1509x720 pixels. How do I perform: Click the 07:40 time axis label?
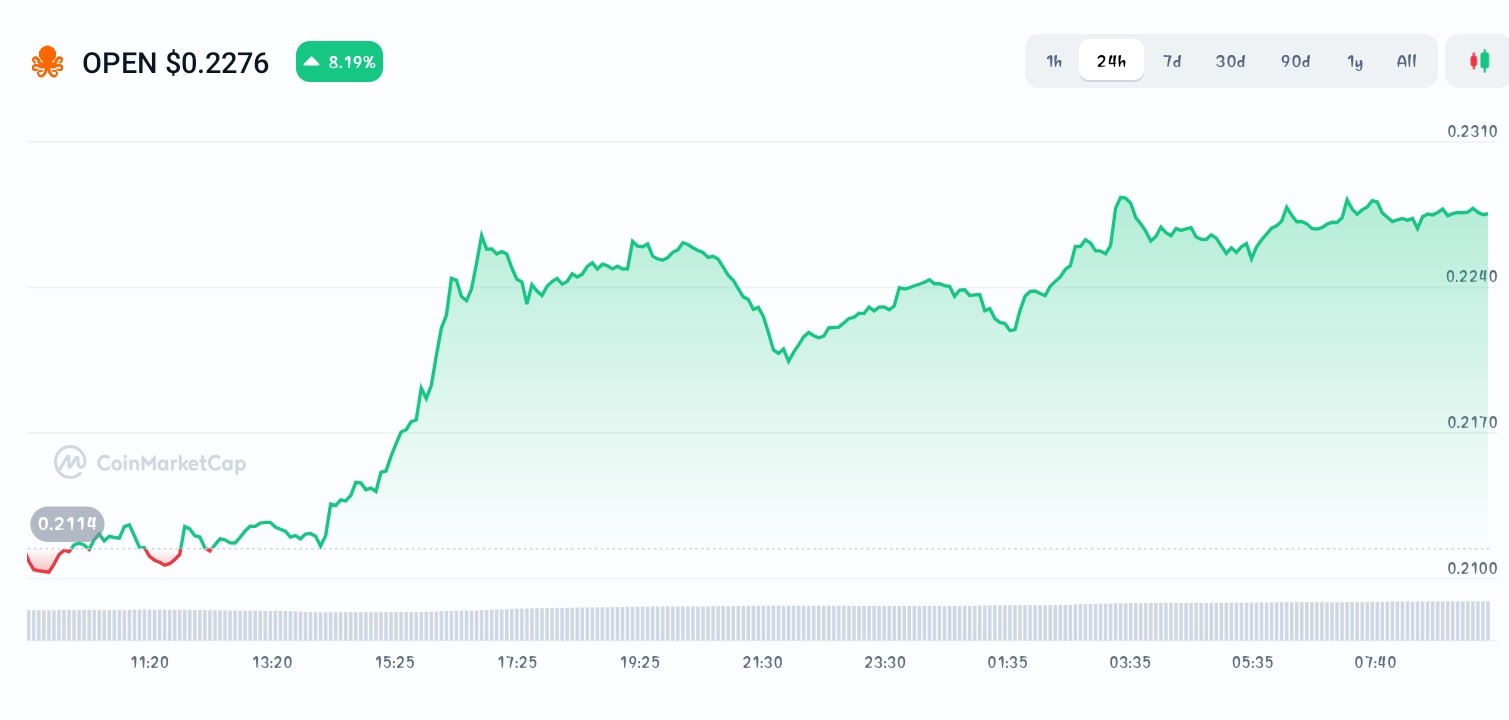coord(1375,662)
